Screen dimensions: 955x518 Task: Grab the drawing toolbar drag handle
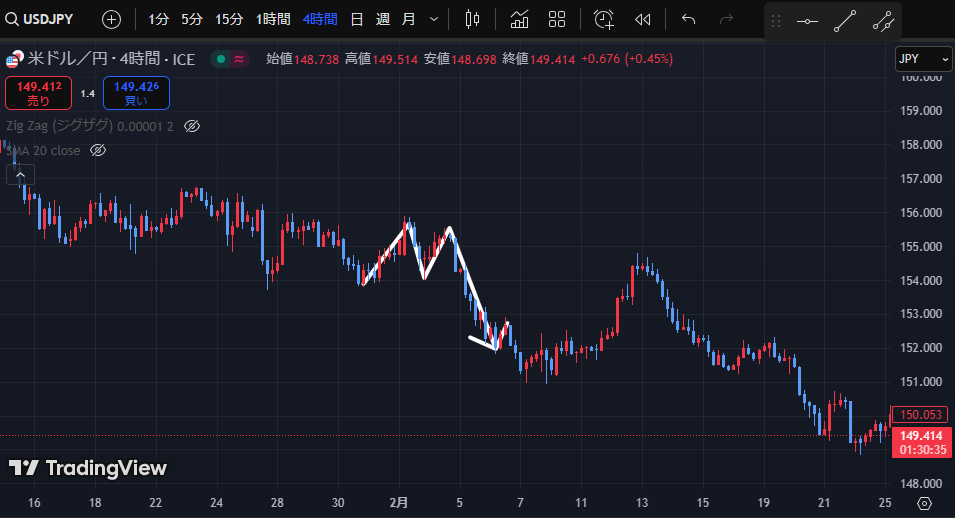[776, 21]
